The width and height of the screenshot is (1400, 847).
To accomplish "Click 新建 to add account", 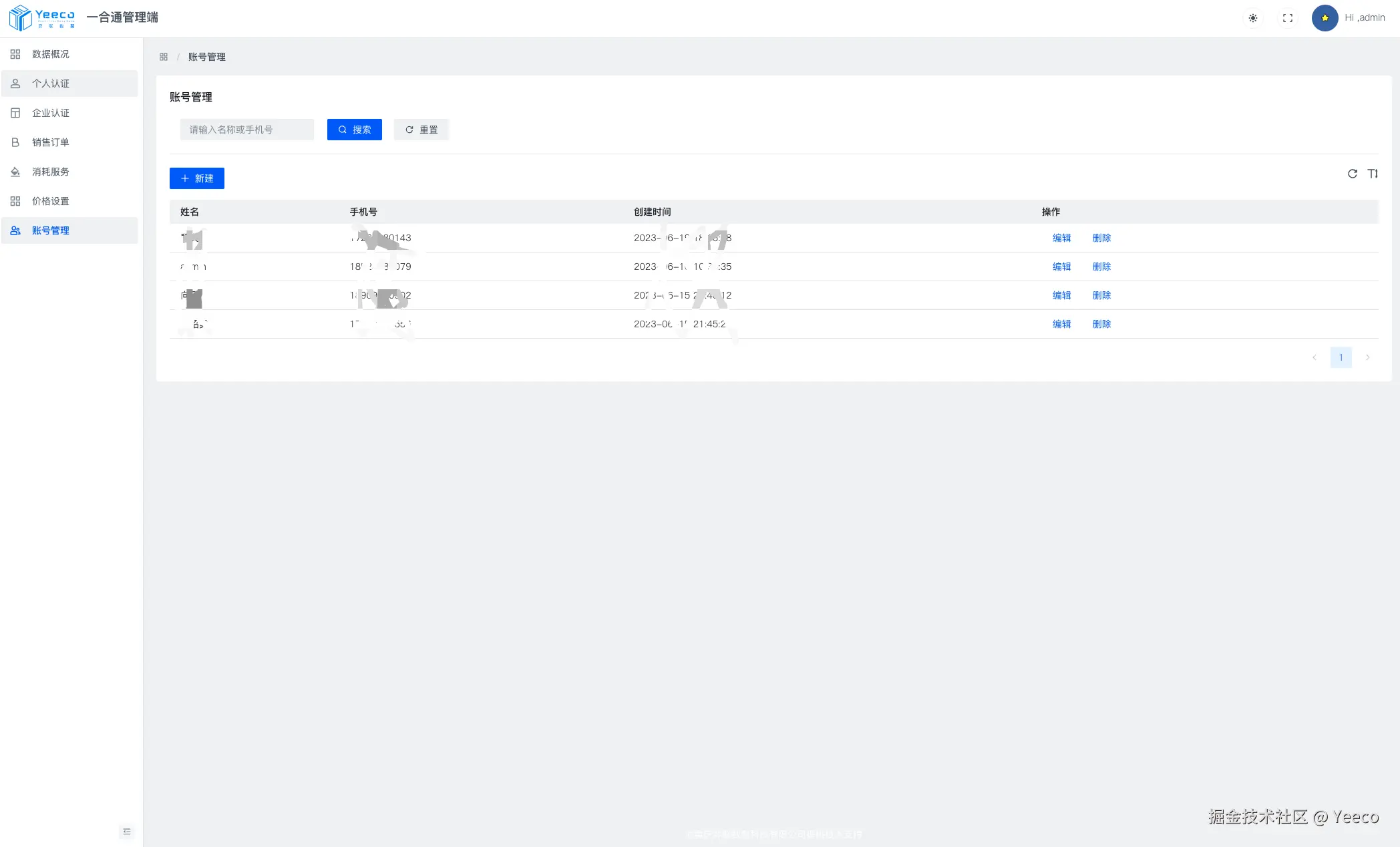I will [196, 178].
